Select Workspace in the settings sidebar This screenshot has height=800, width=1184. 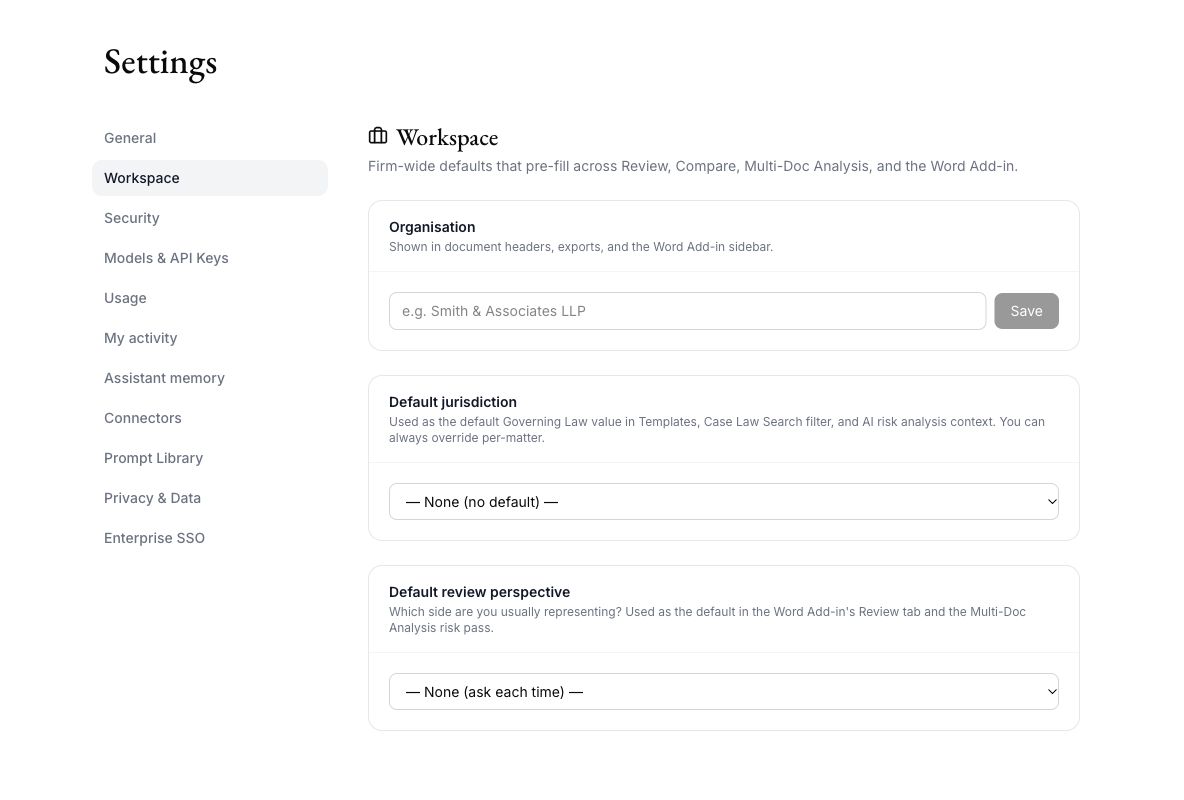[x=210, y=178]
